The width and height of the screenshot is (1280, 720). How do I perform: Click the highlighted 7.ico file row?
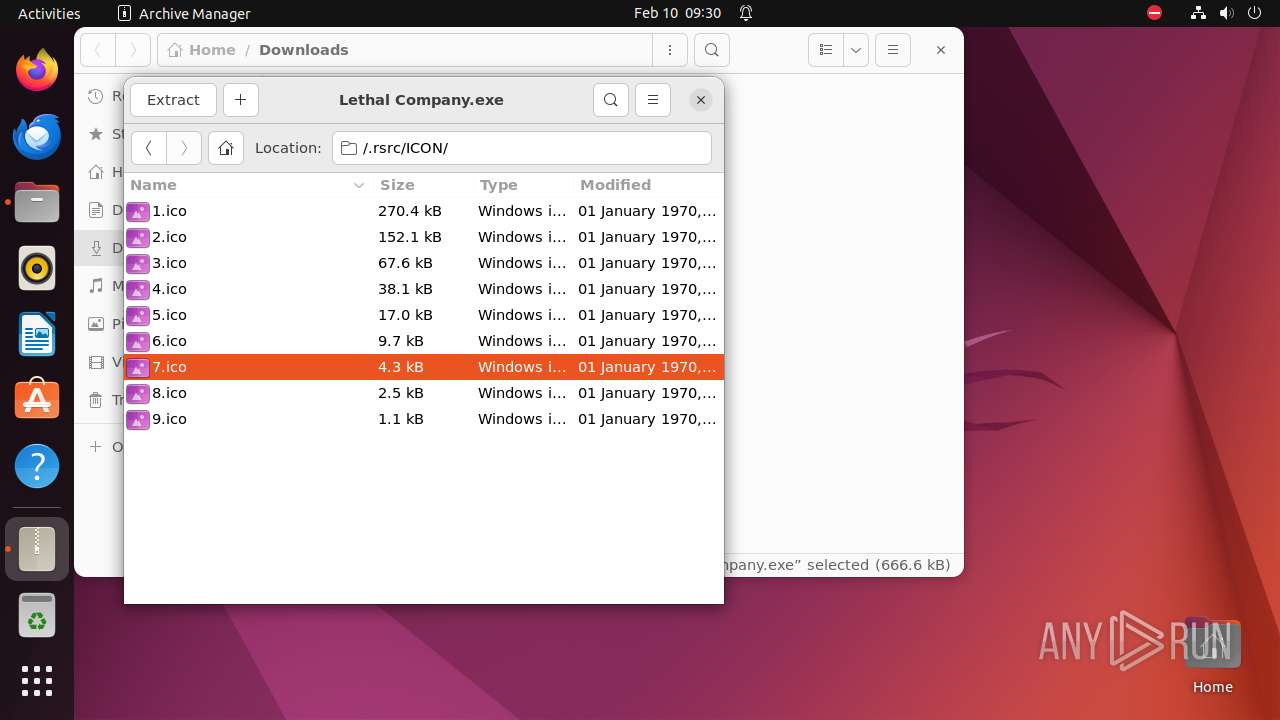coord(424,367)
